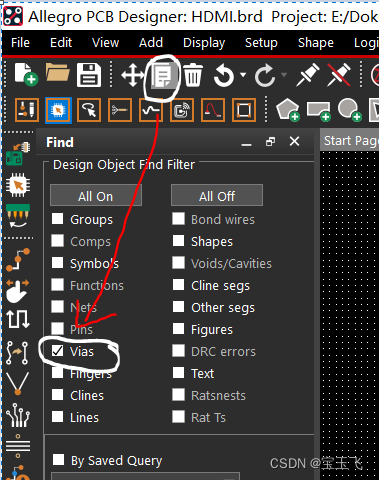This screenshot has height=480, width=379.
Task: Enable the Shapes checkbox
Action: tap(178, 241)
